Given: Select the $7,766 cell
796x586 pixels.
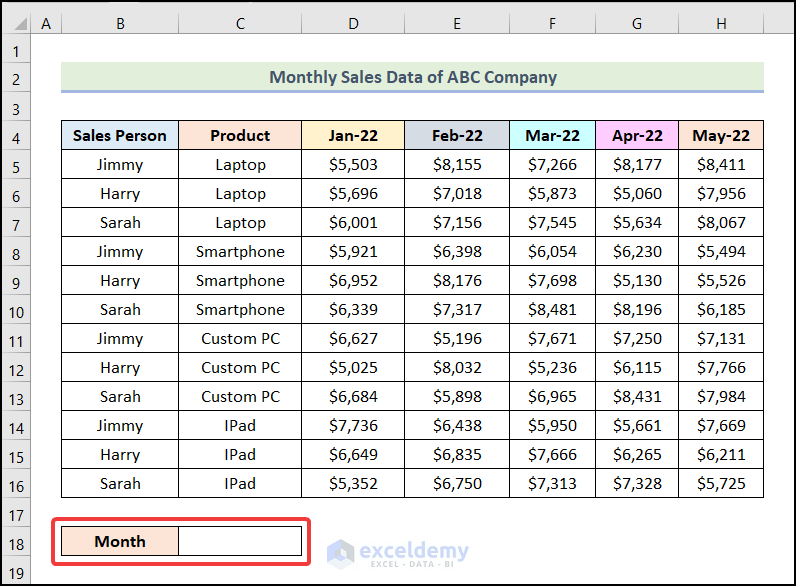Looking at the screenshot, I should tap(721, 367).
